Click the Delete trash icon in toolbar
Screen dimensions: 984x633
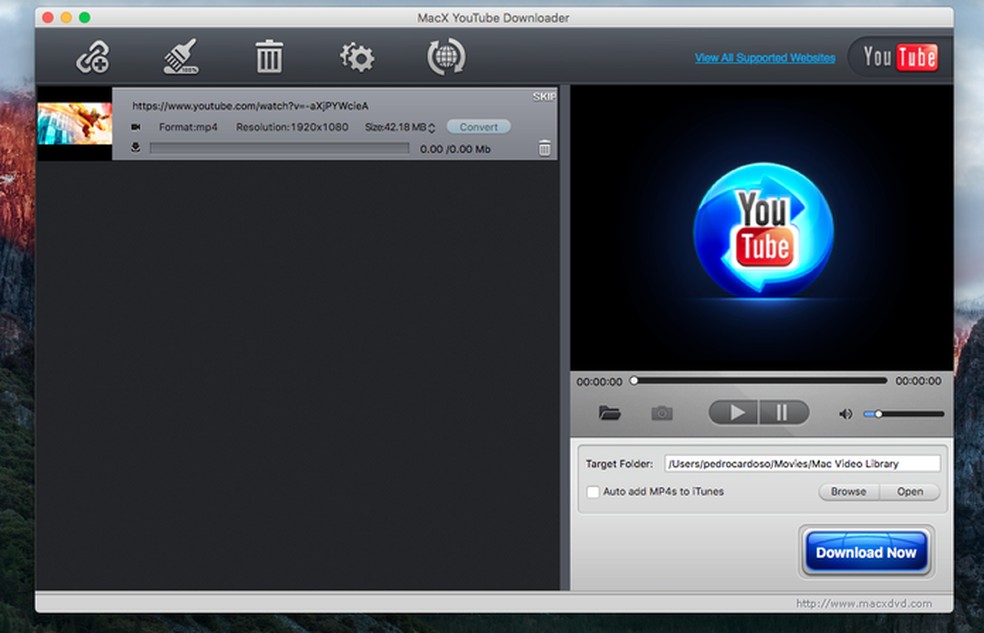tap(269, 56)
